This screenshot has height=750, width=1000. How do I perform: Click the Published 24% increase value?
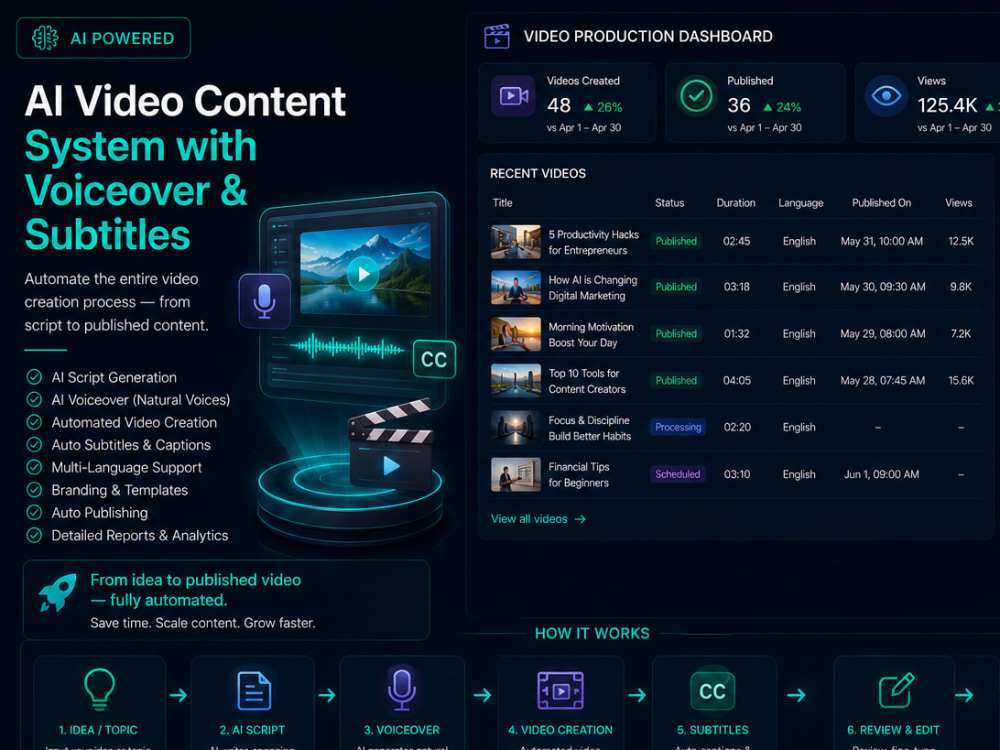(x=783, y=107)
